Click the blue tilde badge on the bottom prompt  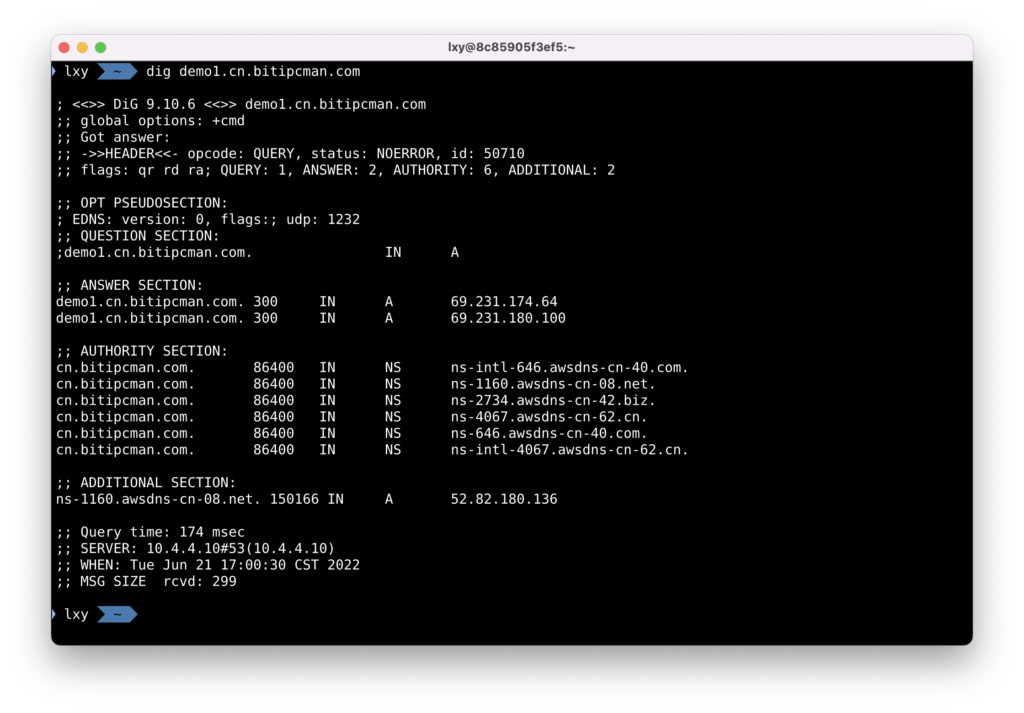coord(117,614)
